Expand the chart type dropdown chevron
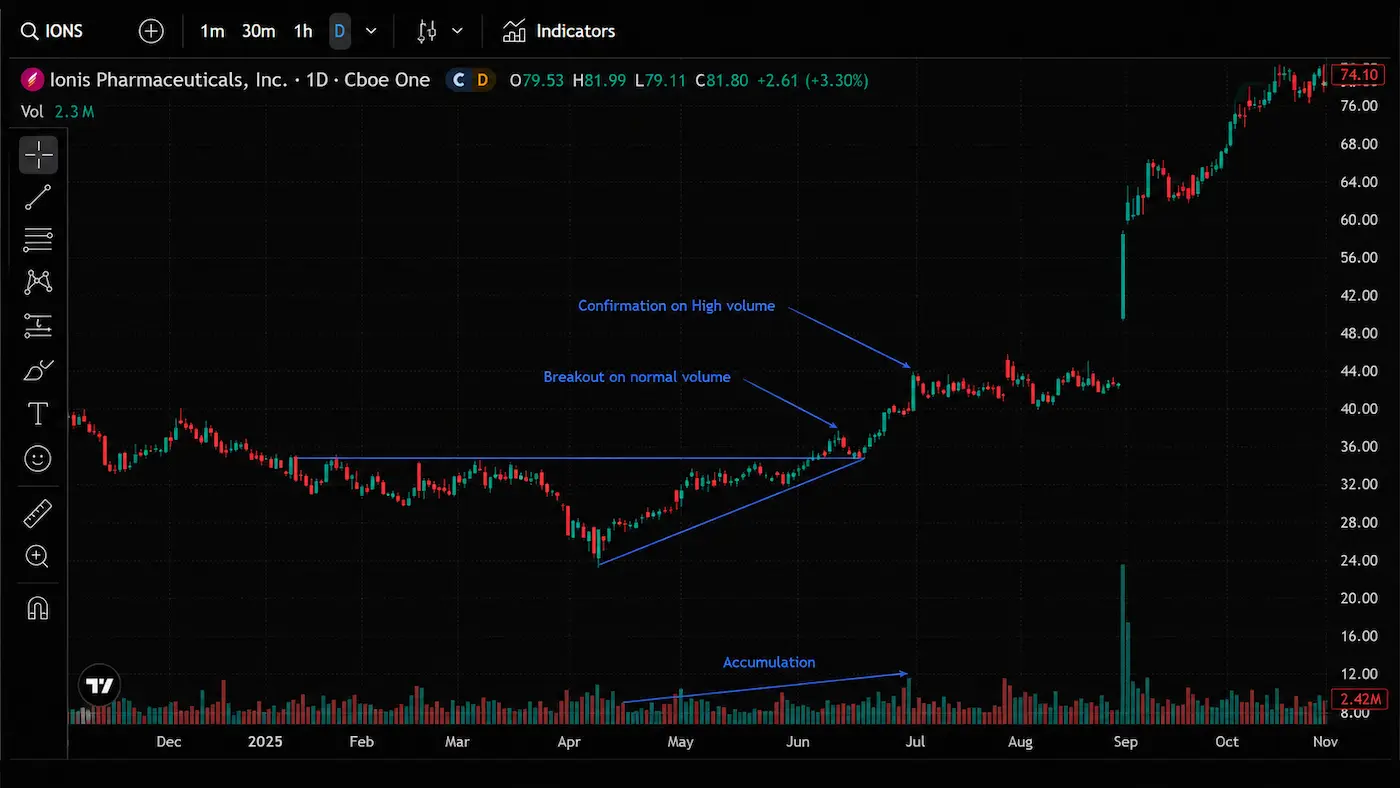 457,31
